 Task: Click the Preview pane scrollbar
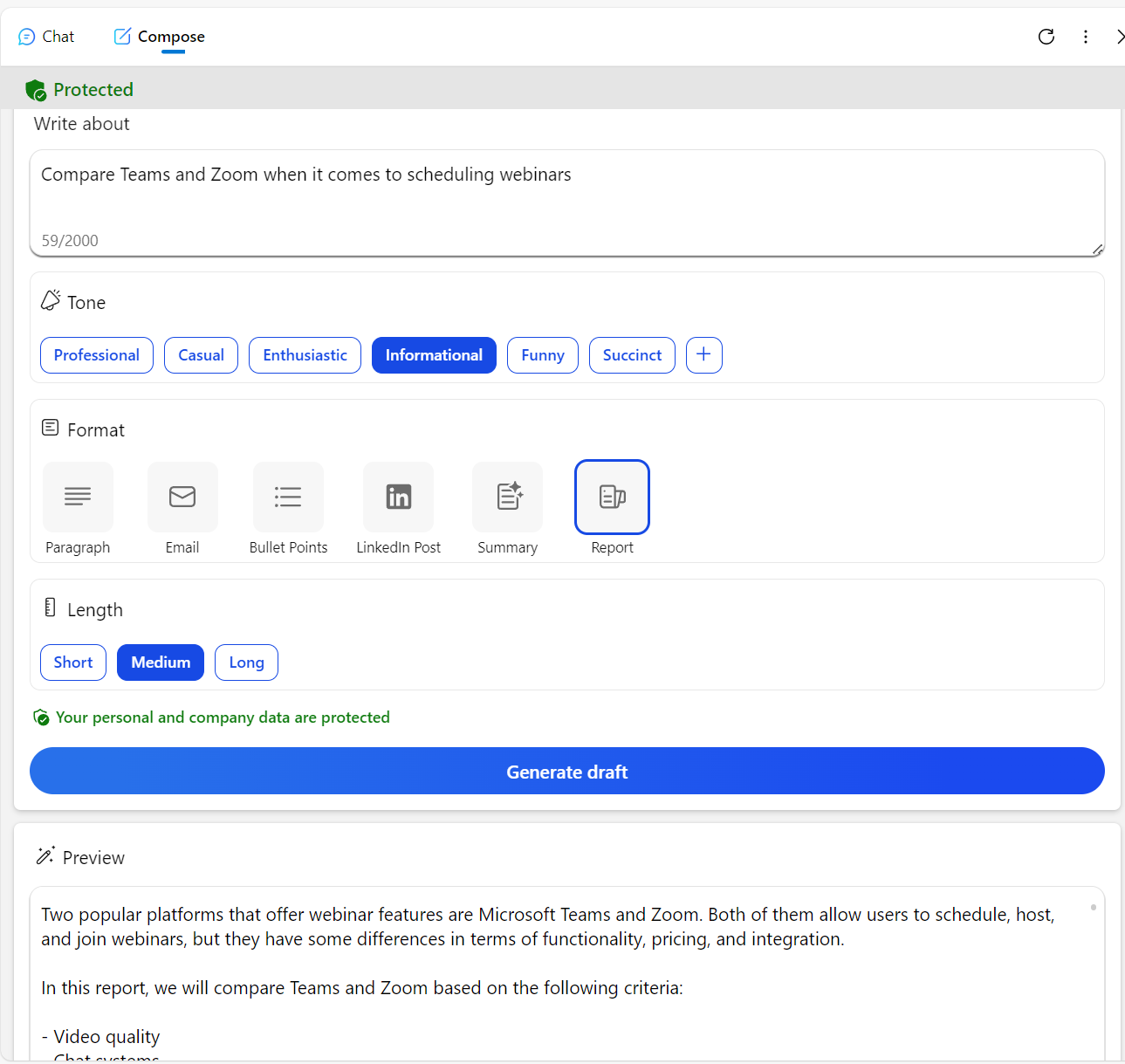point(1094,908)
